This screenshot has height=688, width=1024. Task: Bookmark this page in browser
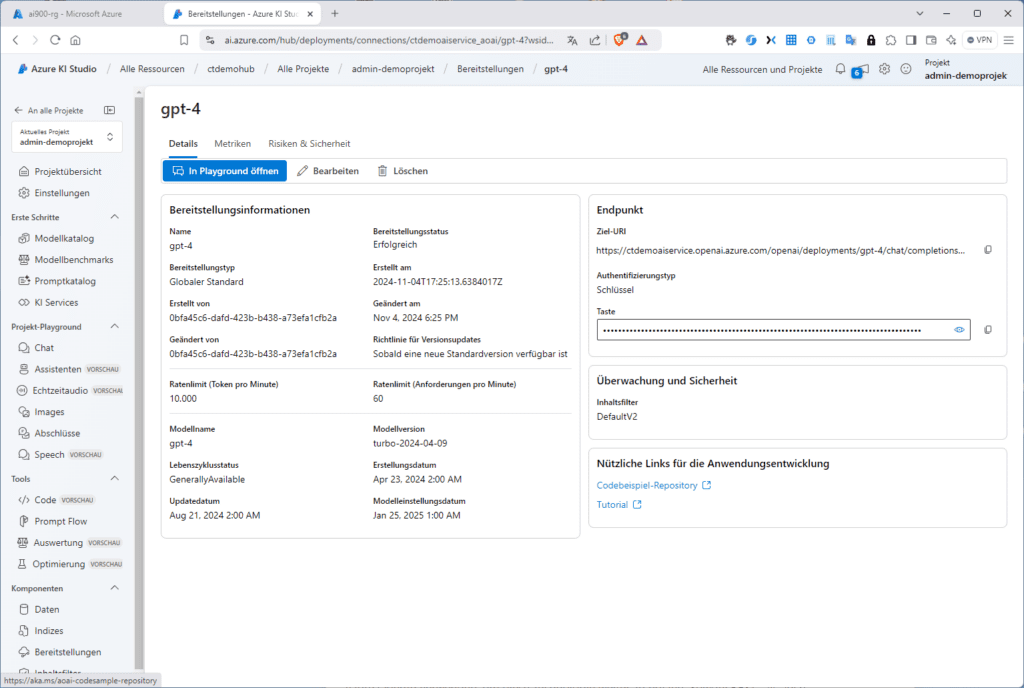click(184, 40)
